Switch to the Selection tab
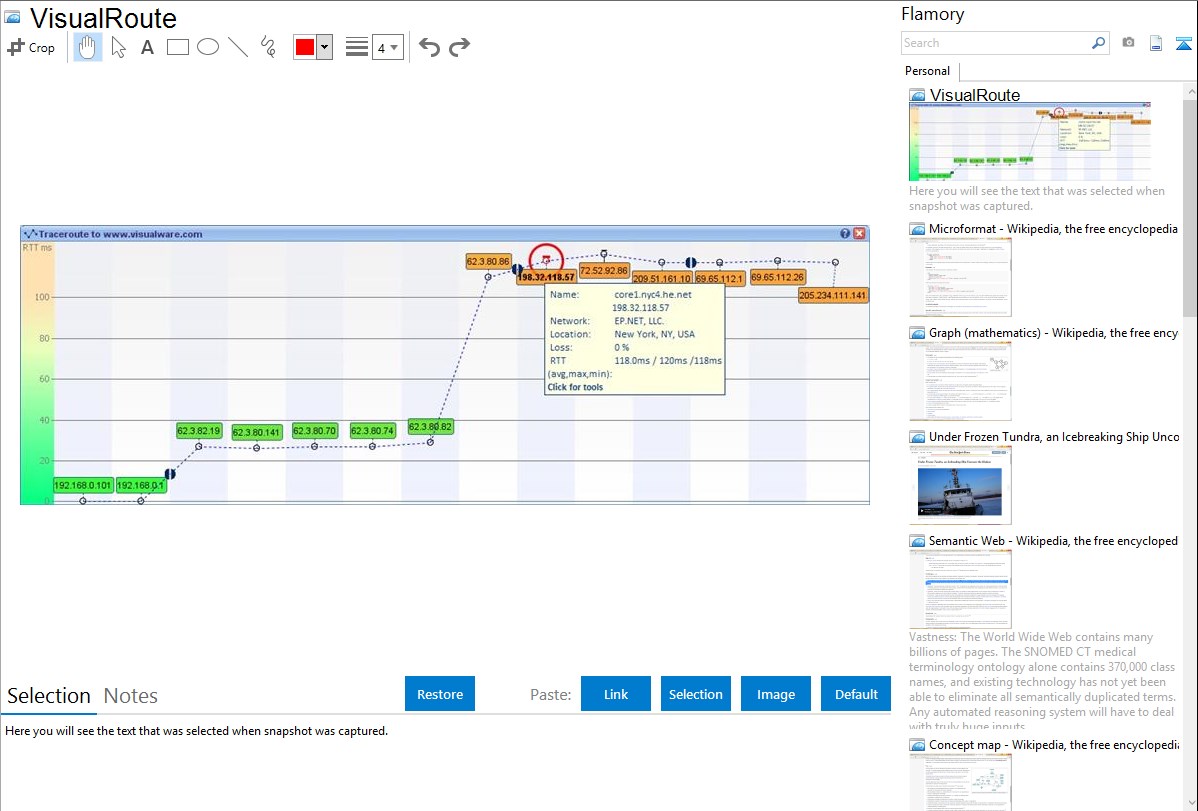 click(49, 696)
